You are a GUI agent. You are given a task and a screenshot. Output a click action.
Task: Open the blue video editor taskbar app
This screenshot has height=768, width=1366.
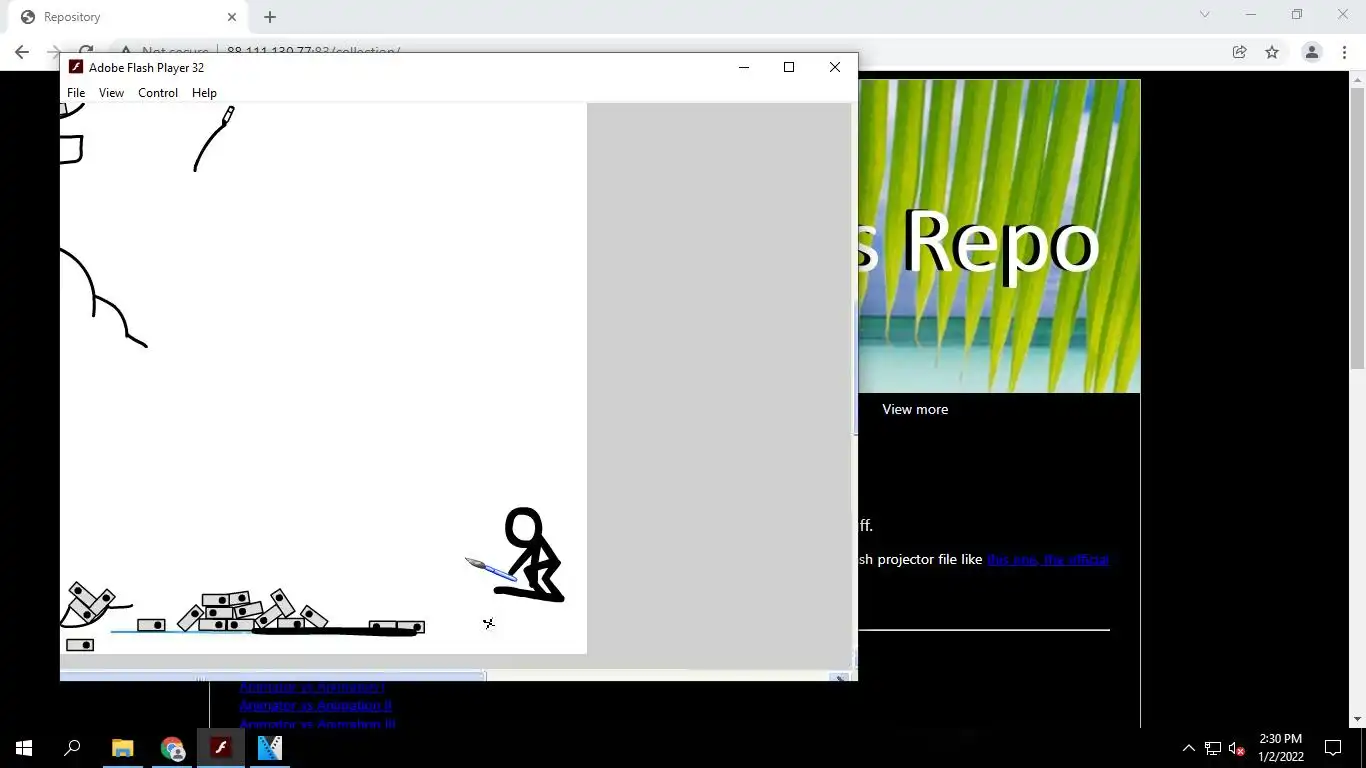pyautogui.click(x=270, y=748)
